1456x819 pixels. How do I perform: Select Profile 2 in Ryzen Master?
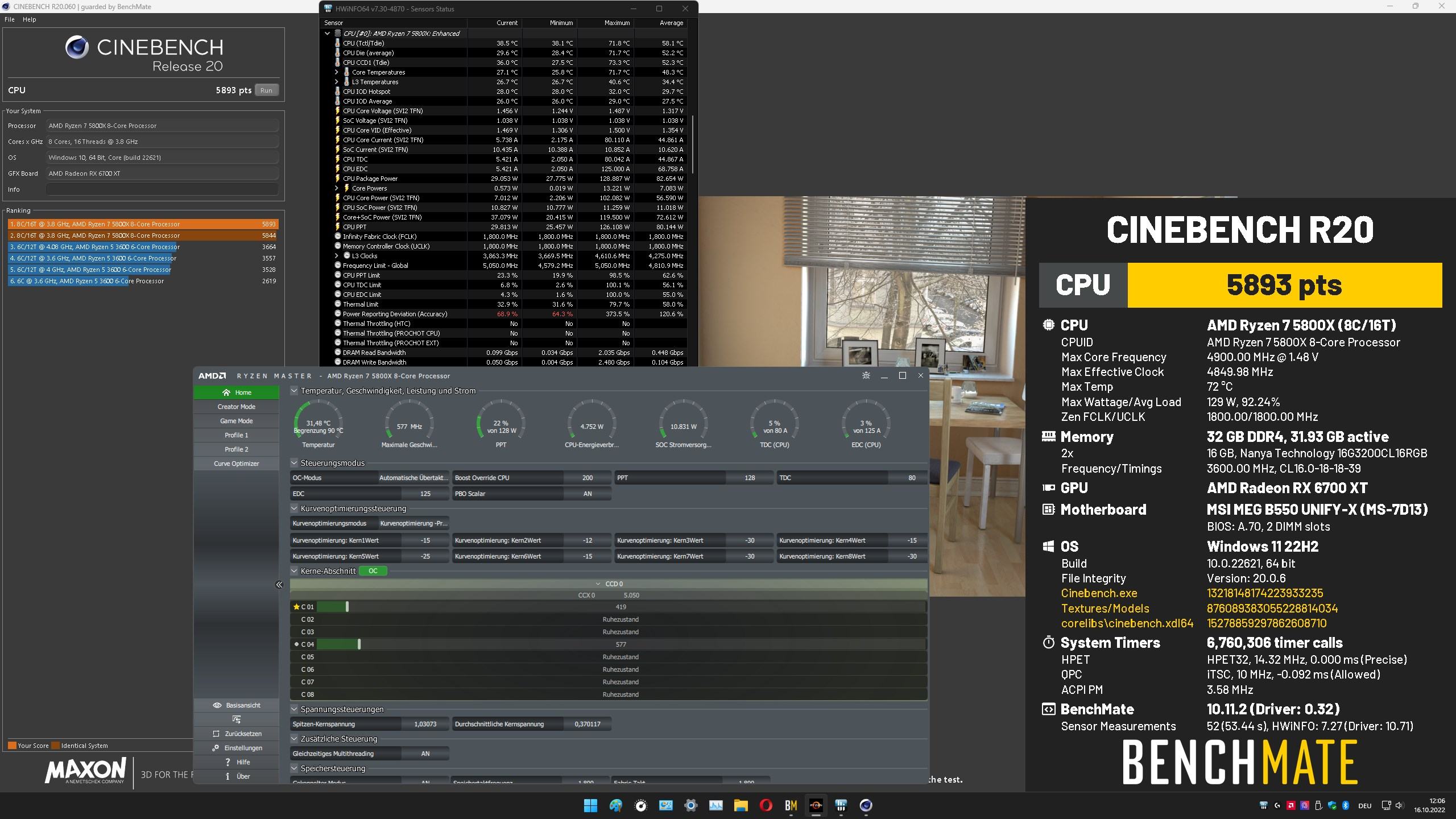coord(237,449)
